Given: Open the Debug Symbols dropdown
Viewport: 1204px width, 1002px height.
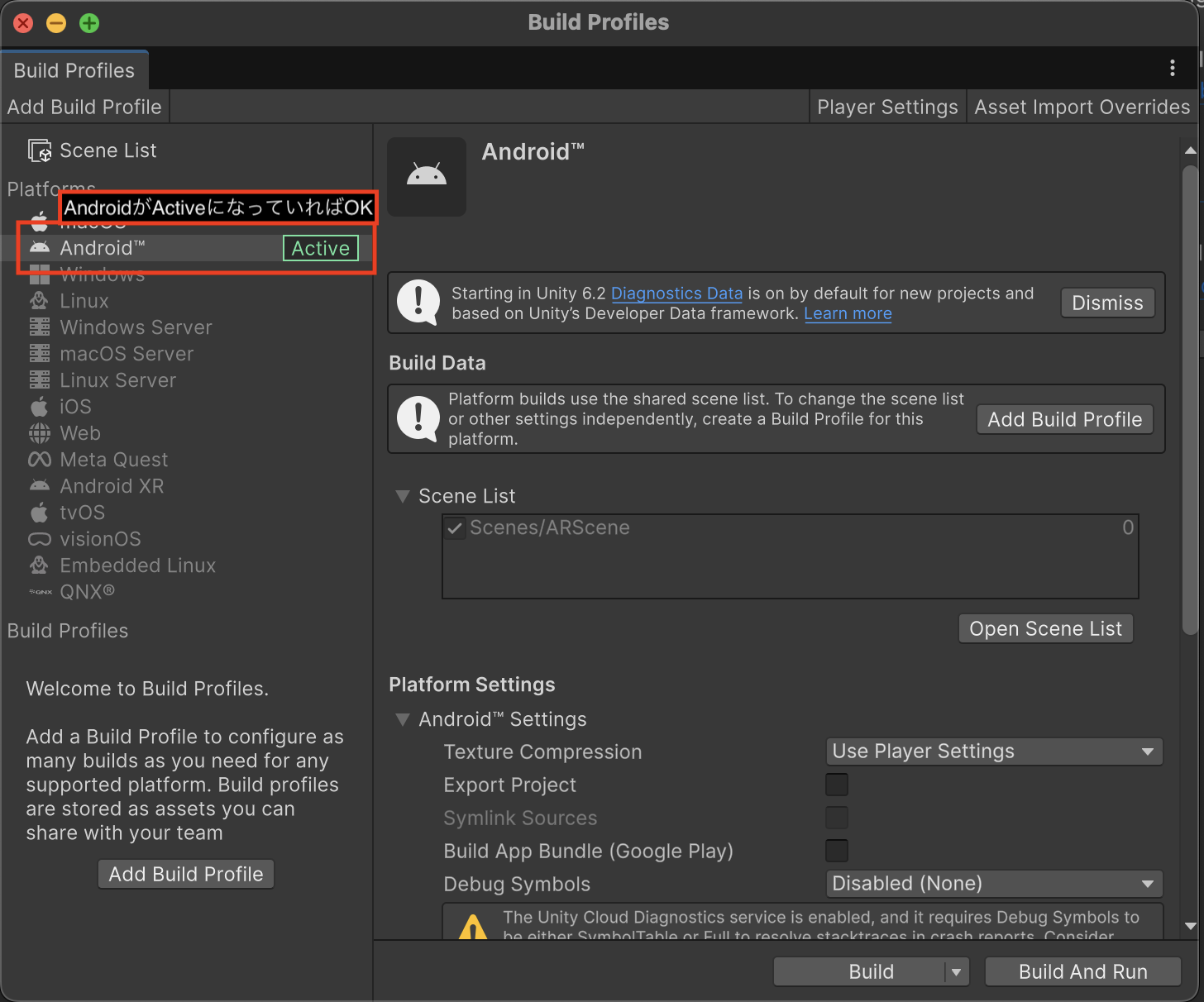Looking at the screenshot, I should [993, 884].
